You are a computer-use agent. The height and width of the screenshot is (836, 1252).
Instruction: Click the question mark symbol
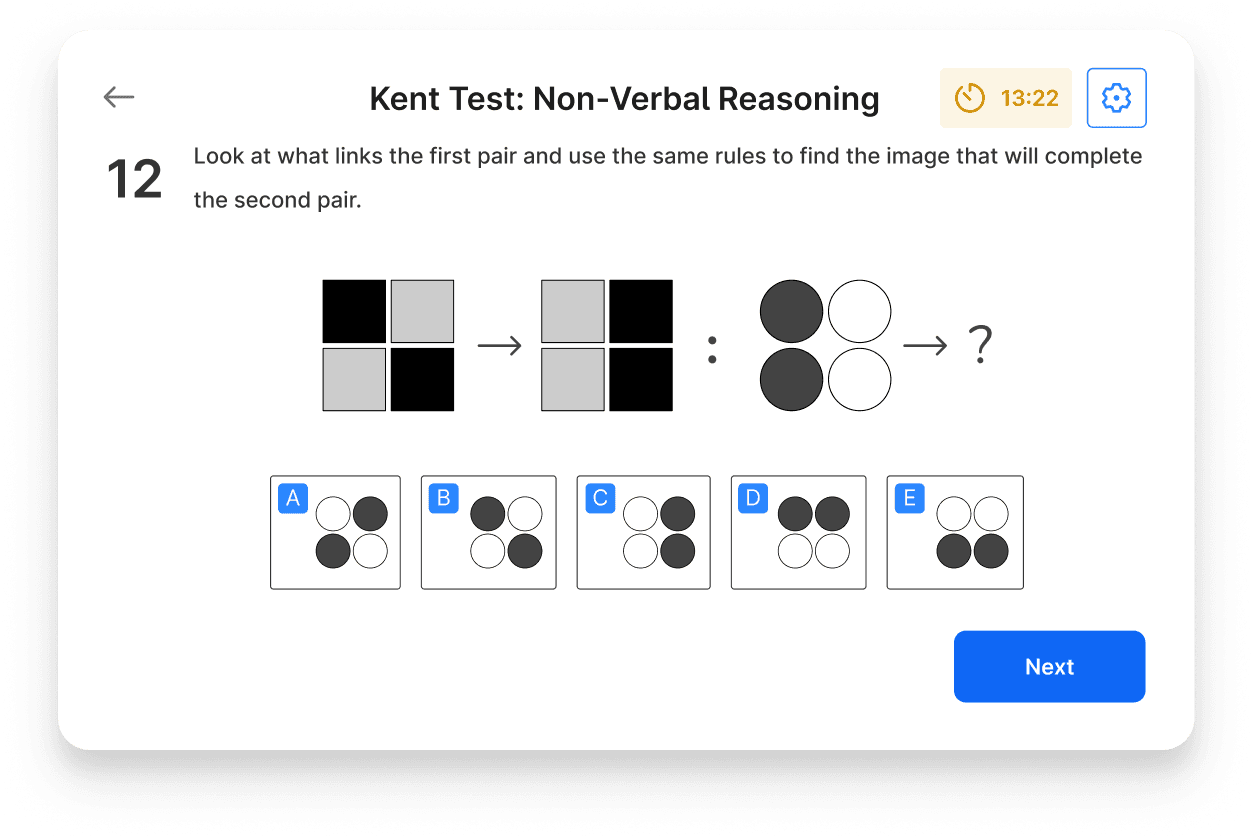(980, 345)
